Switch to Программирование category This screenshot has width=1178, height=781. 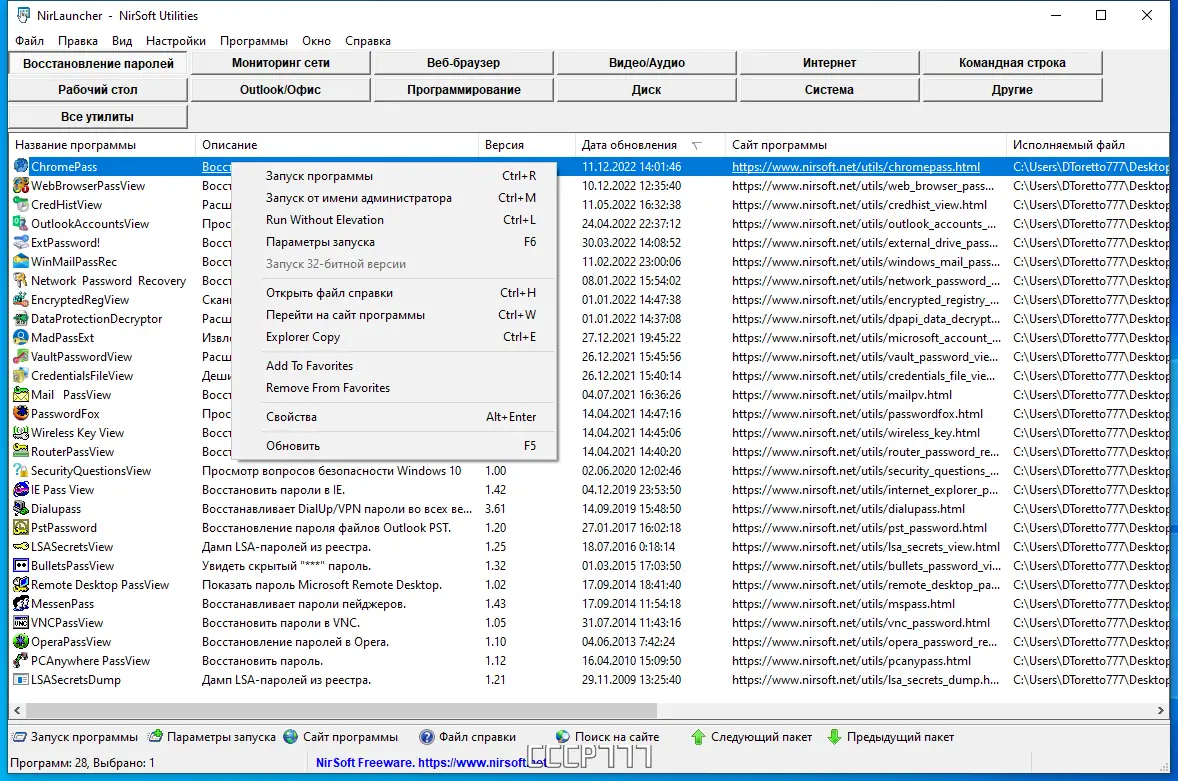point(464,89)
